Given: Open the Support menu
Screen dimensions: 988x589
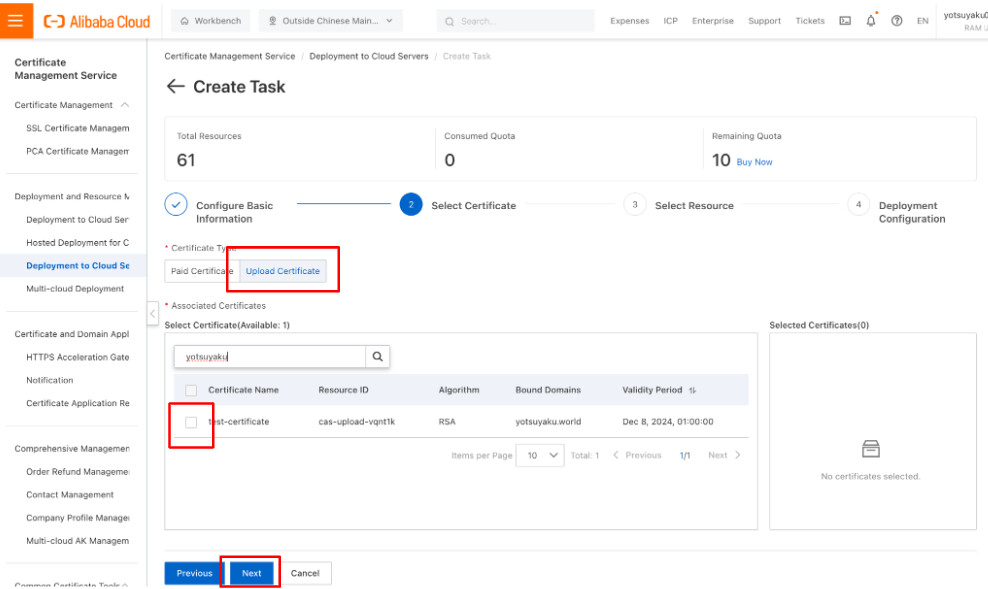Looking at the screenshot, I should pos(764,19).
